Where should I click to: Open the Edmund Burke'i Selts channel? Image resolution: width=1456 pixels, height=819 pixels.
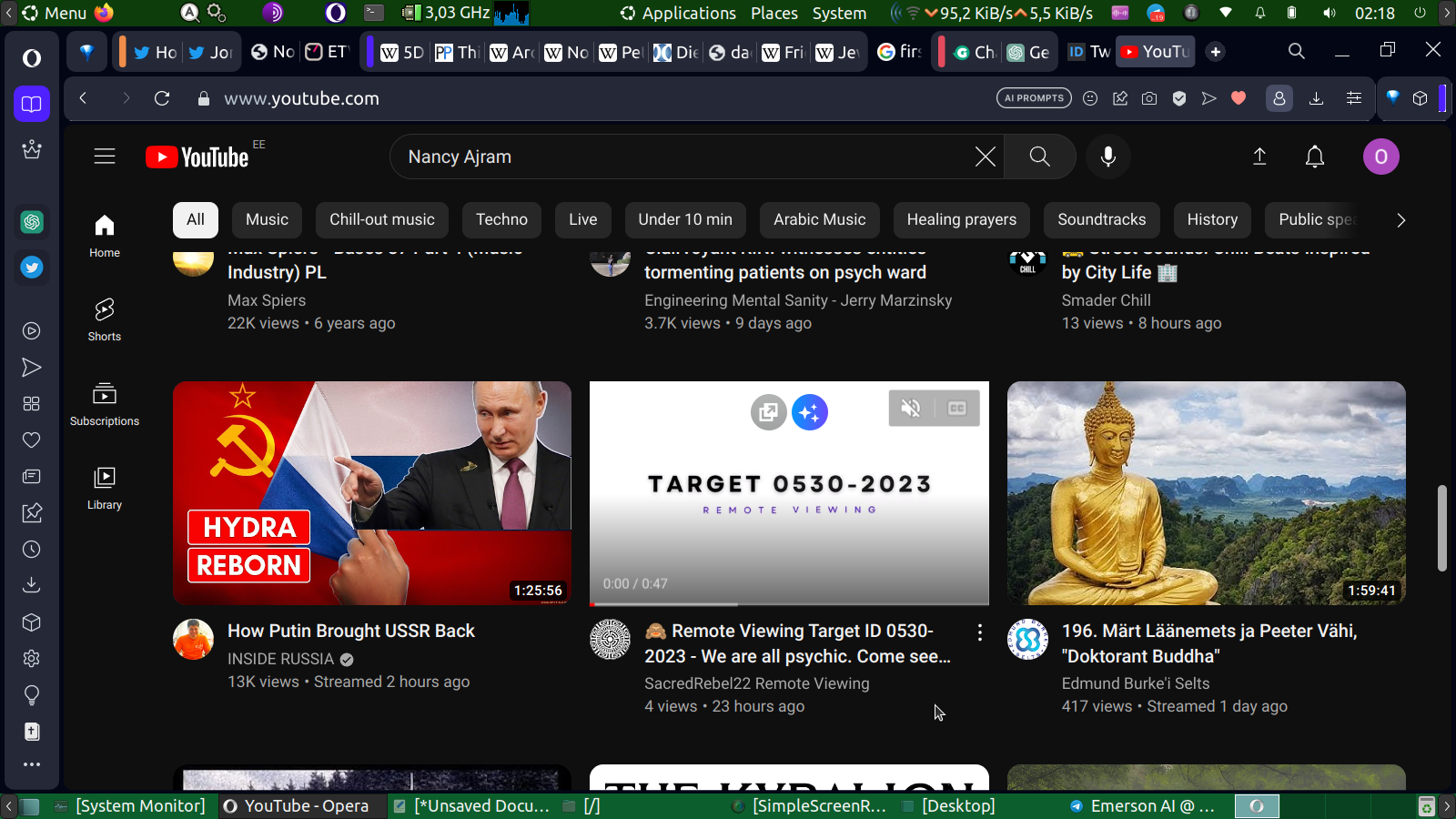coord(1136,683)
